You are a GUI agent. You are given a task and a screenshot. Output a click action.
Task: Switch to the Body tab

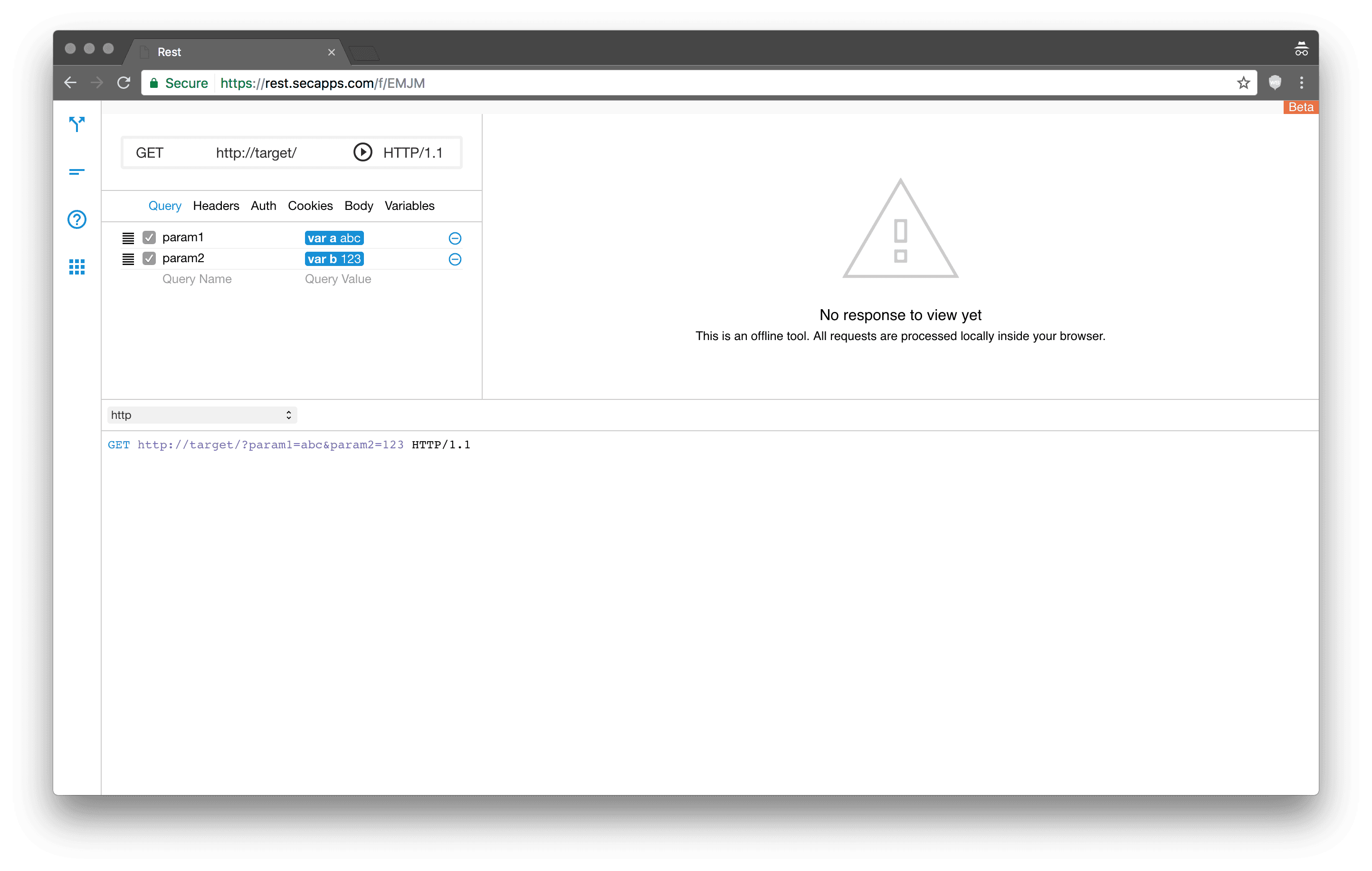coord(358,206)
